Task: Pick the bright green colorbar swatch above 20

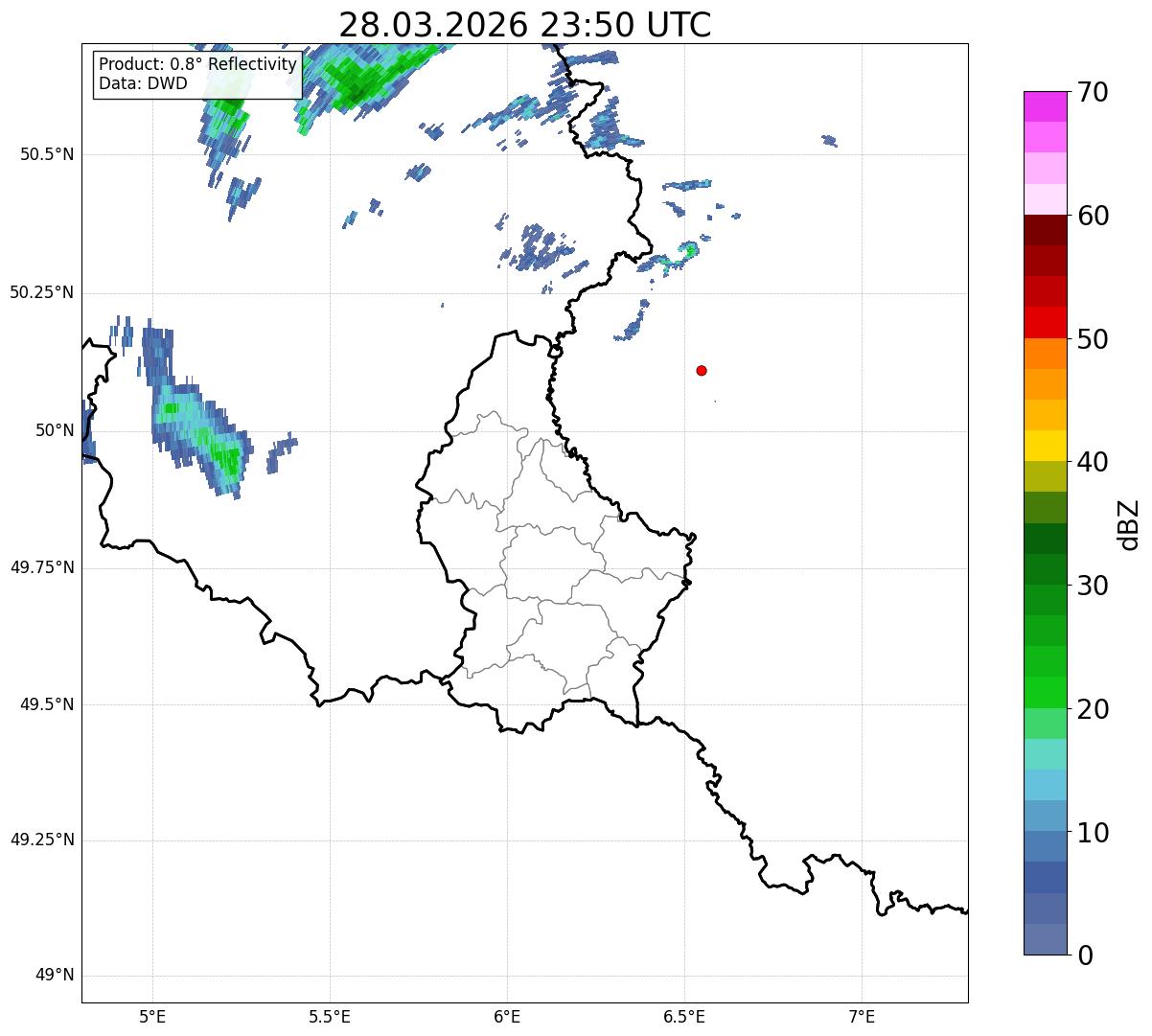Action: coord(1046,693)
